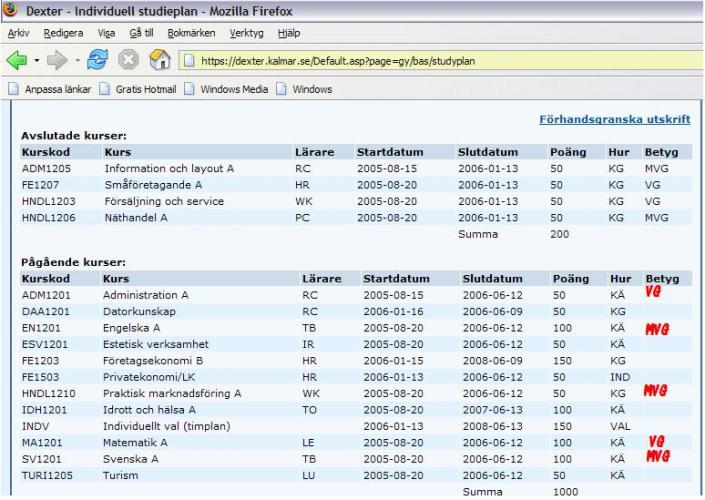This screenshot has height=500, width=705.
Task: Click the Stop loading icon
Action: tap(129, 62)
